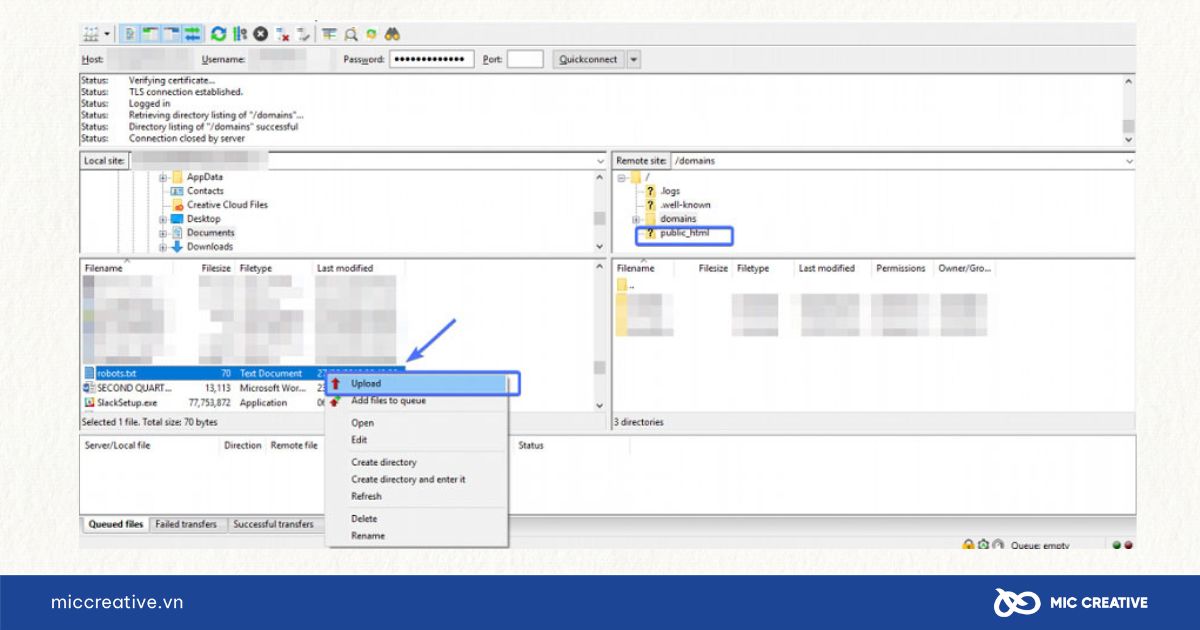Toggle transfer queue display button
The height and width of the screenshot is (630, 1200).
coord(192,34)
